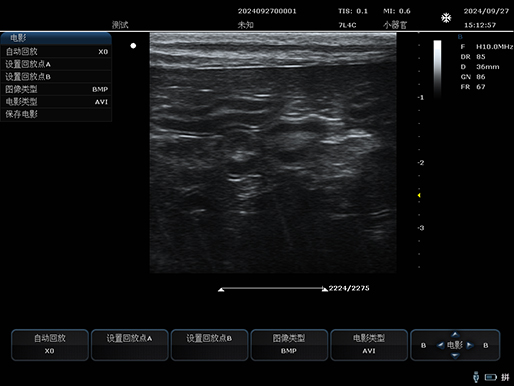Viewport: 514px width, 386px height.
Task: Click the yellow focus position marker
Action: [x=419, y=195]
